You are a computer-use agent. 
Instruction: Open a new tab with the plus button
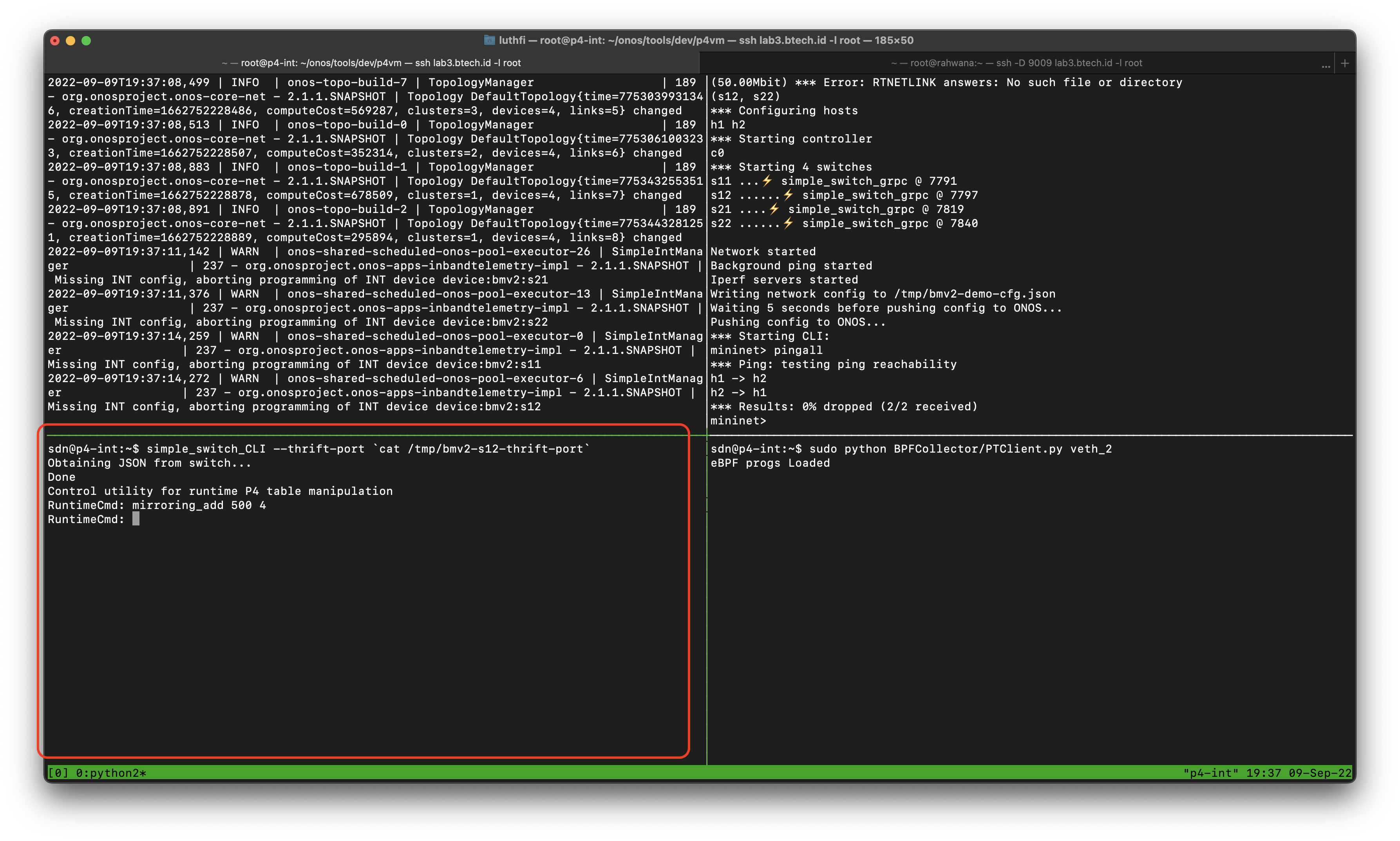pyautogui.click(x=1344, y=63)
